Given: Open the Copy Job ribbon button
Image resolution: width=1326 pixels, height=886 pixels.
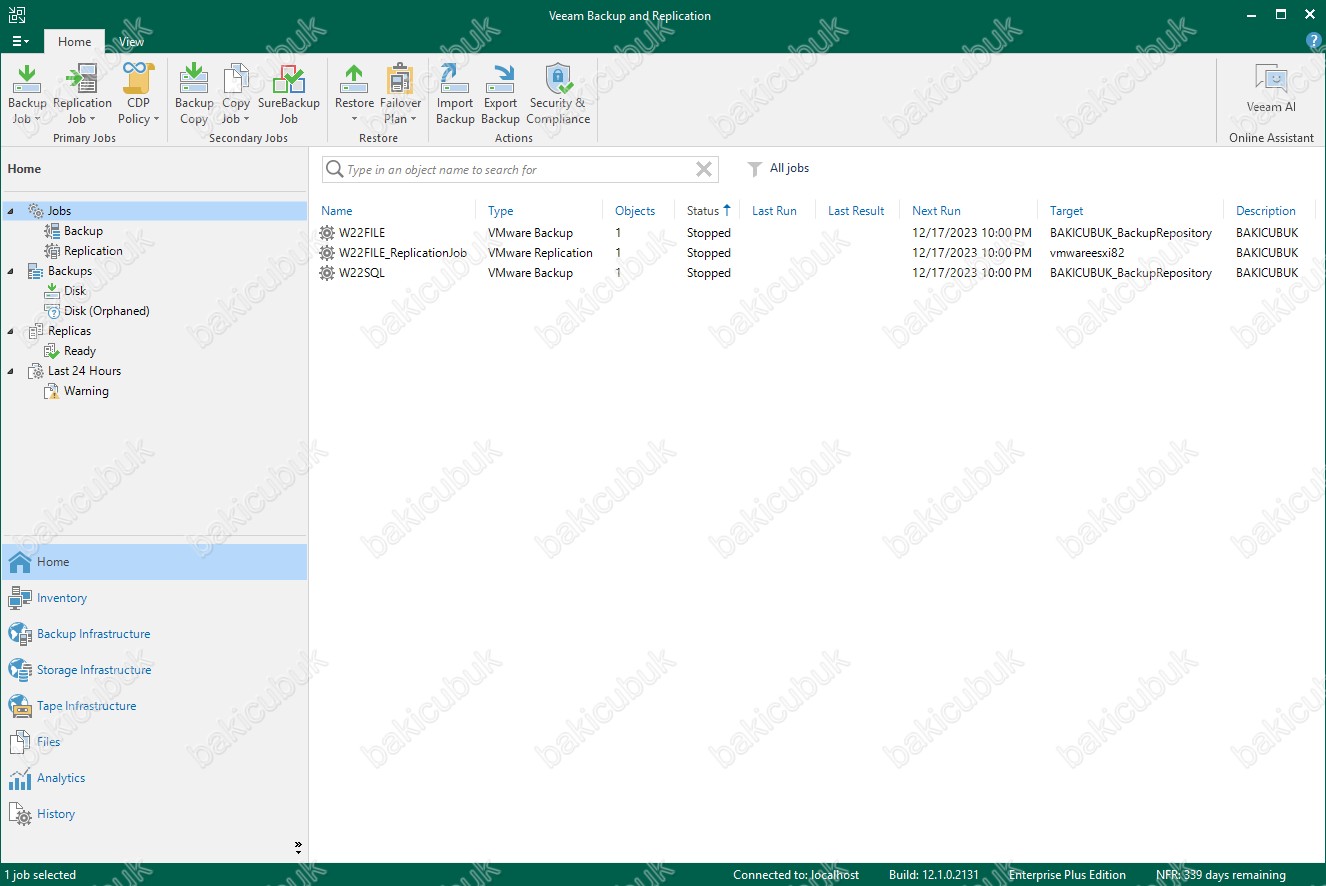Looking at the screenshot, I should 236,93.
